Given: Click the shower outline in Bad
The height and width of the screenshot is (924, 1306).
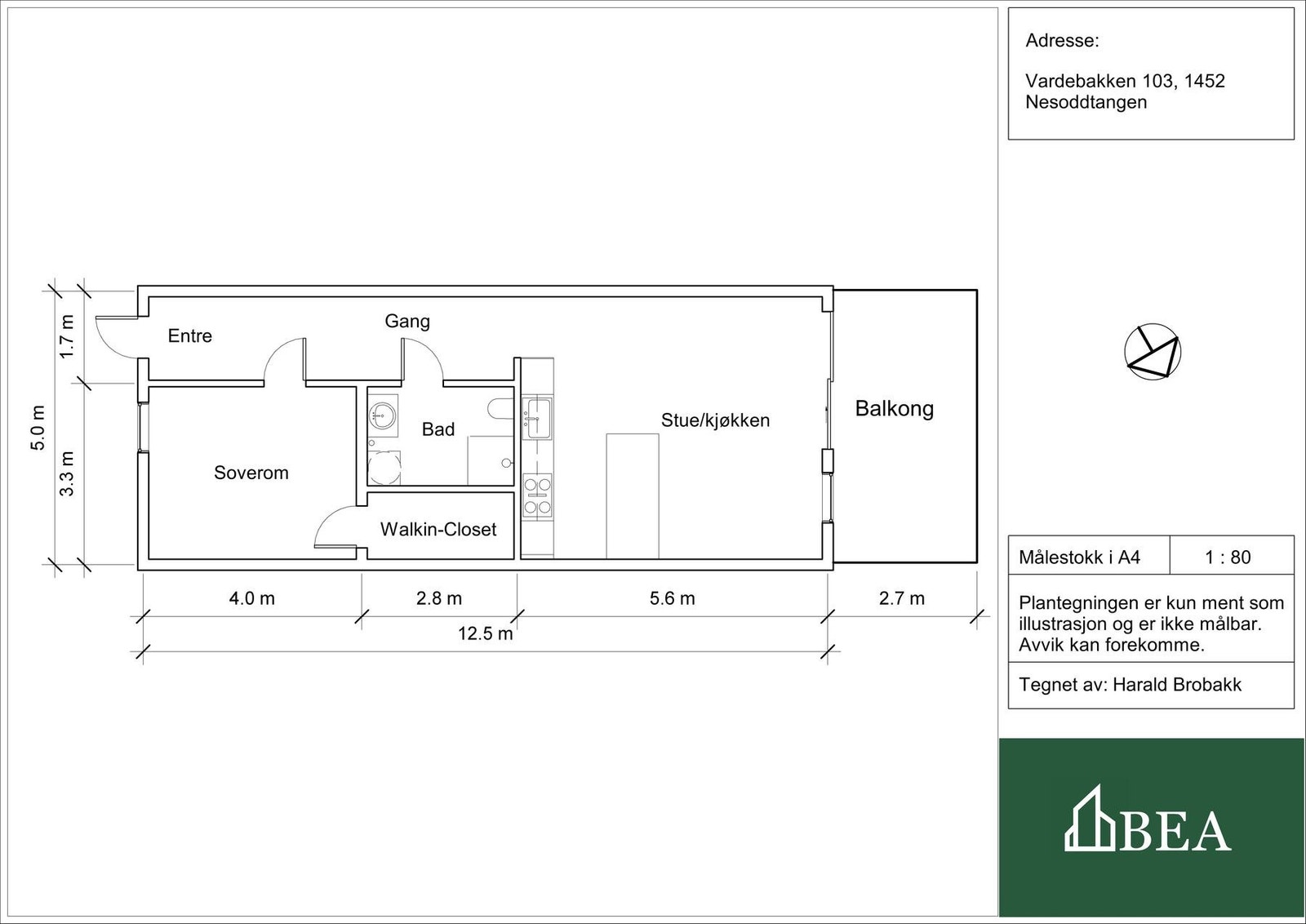Looking at the screenshot, I should 491,460.
